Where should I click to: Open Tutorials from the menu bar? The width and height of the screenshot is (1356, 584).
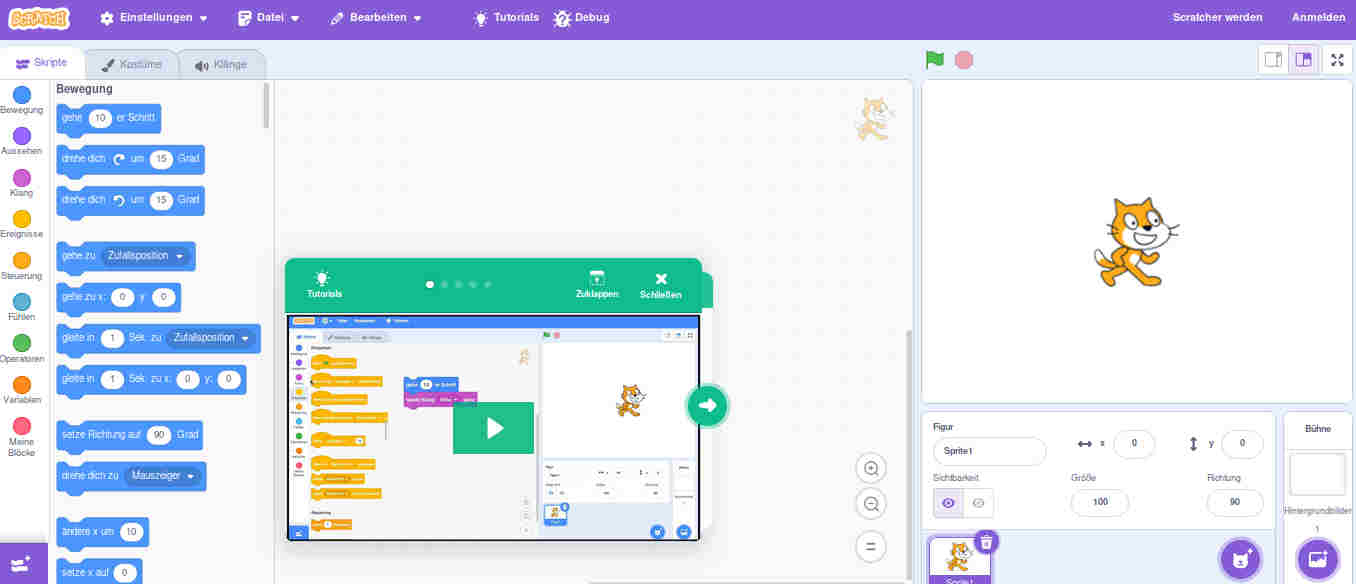(x=506, y=18)
